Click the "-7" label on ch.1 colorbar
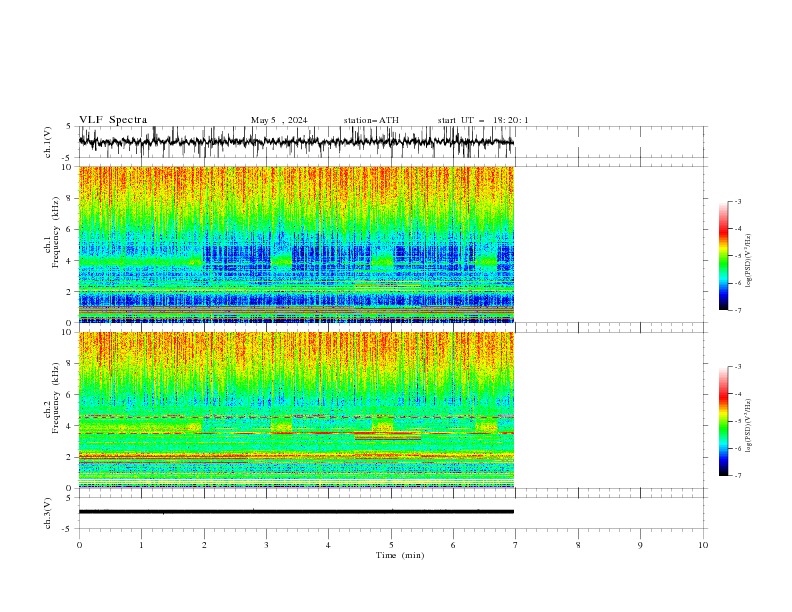The height and width of the screenshot is (612, 792). point(737,310)
